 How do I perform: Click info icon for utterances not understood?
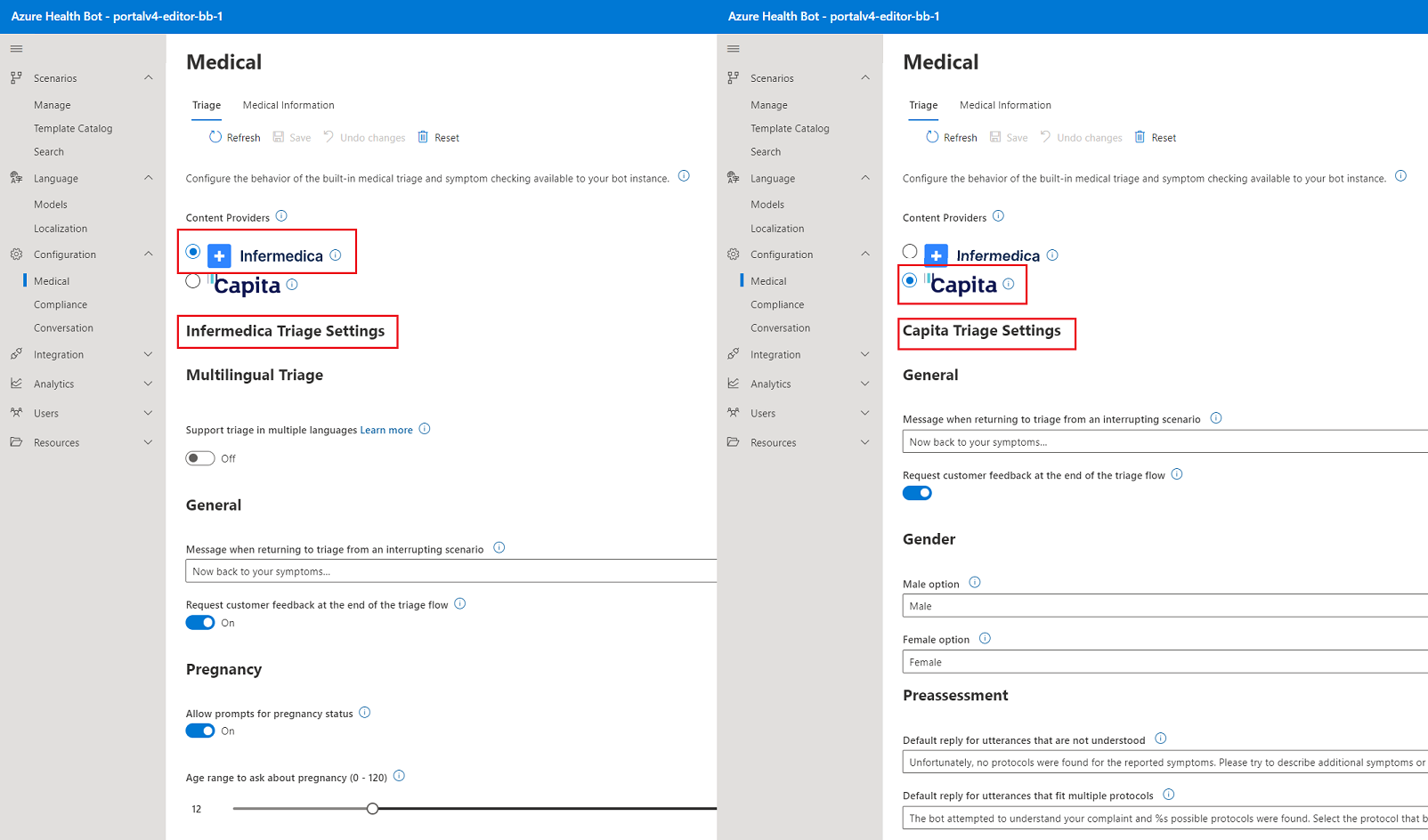point(1161,739)
